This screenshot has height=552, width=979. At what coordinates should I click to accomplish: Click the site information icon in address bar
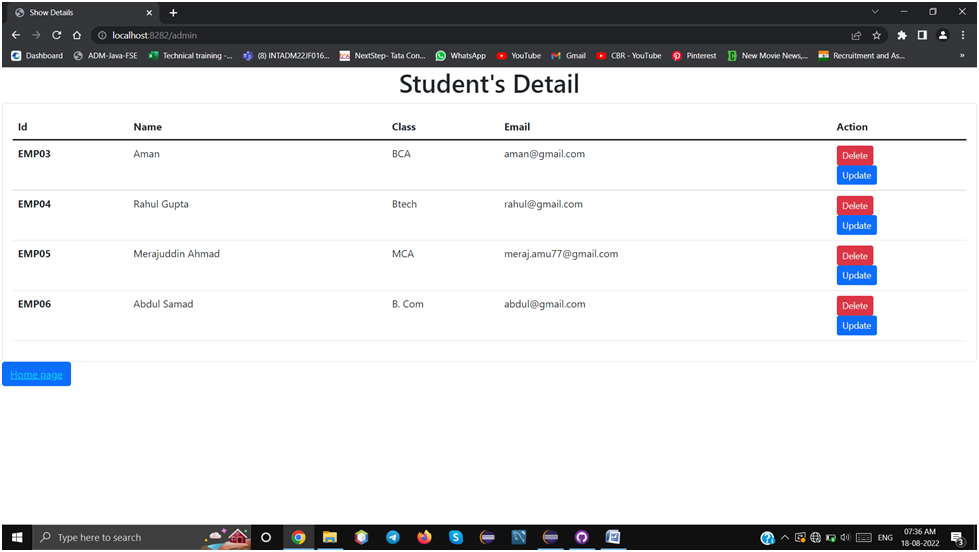(102, 36)
